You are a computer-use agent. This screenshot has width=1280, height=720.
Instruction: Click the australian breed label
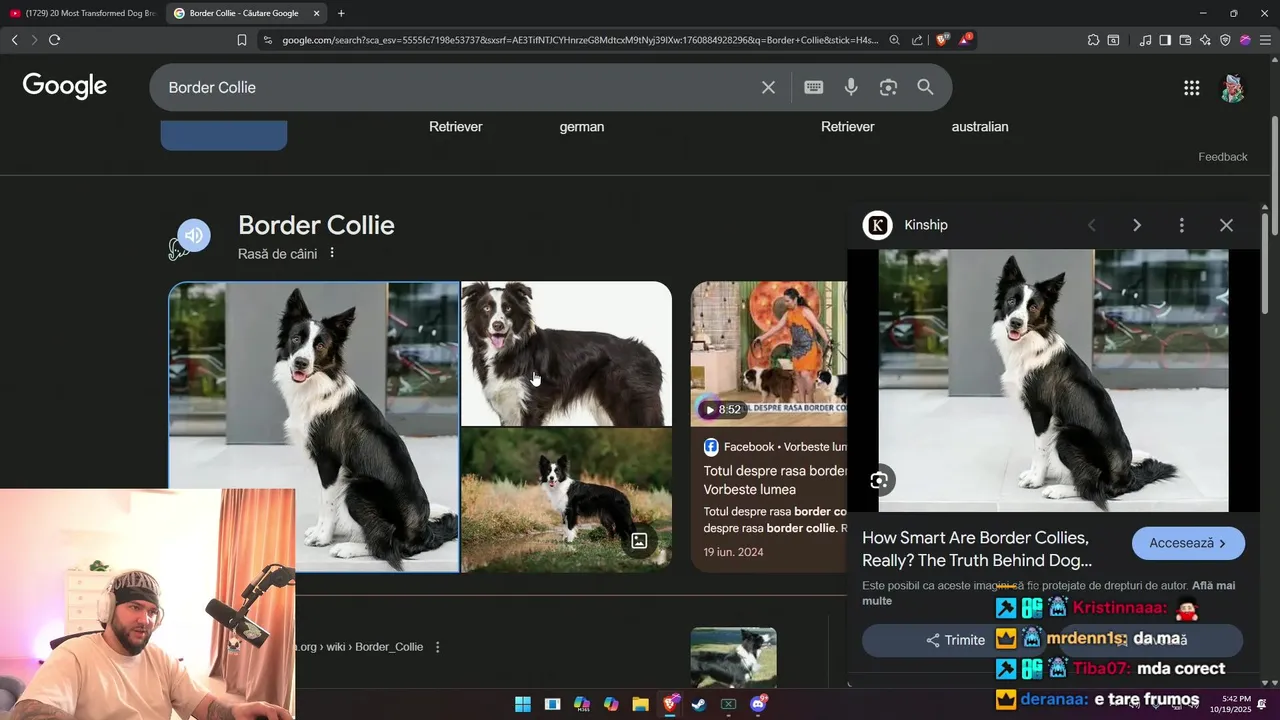(x=980, y=127)
